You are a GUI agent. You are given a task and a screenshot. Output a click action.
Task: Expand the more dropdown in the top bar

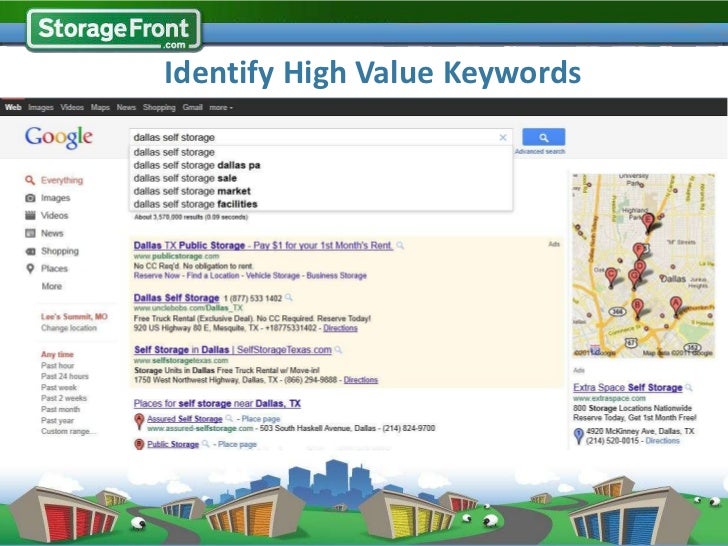point(221,107)
